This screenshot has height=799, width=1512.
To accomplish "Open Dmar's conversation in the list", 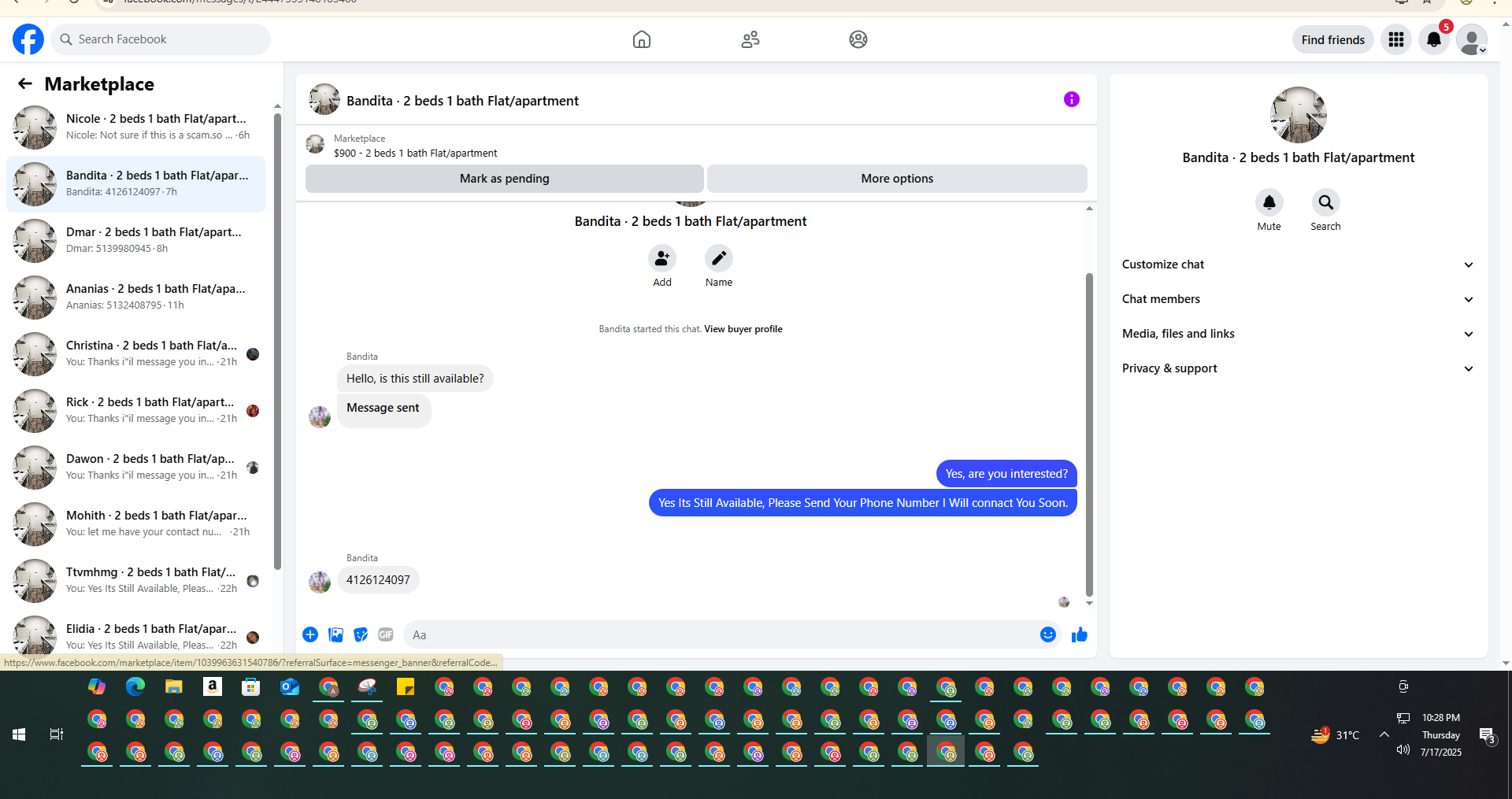I will coord(136,241).
